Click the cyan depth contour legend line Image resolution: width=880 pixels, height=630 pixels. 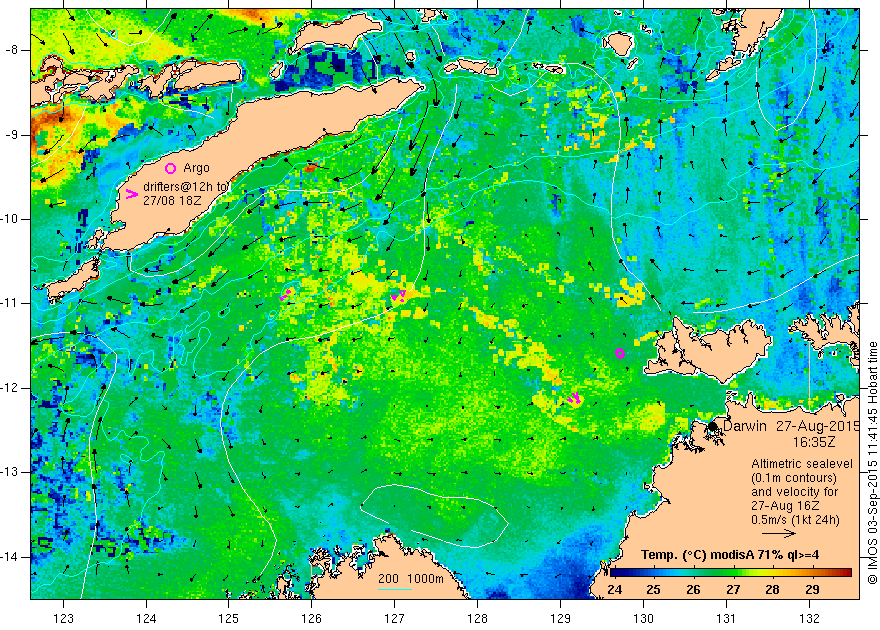pyautogui.click(x=395, y=589)
